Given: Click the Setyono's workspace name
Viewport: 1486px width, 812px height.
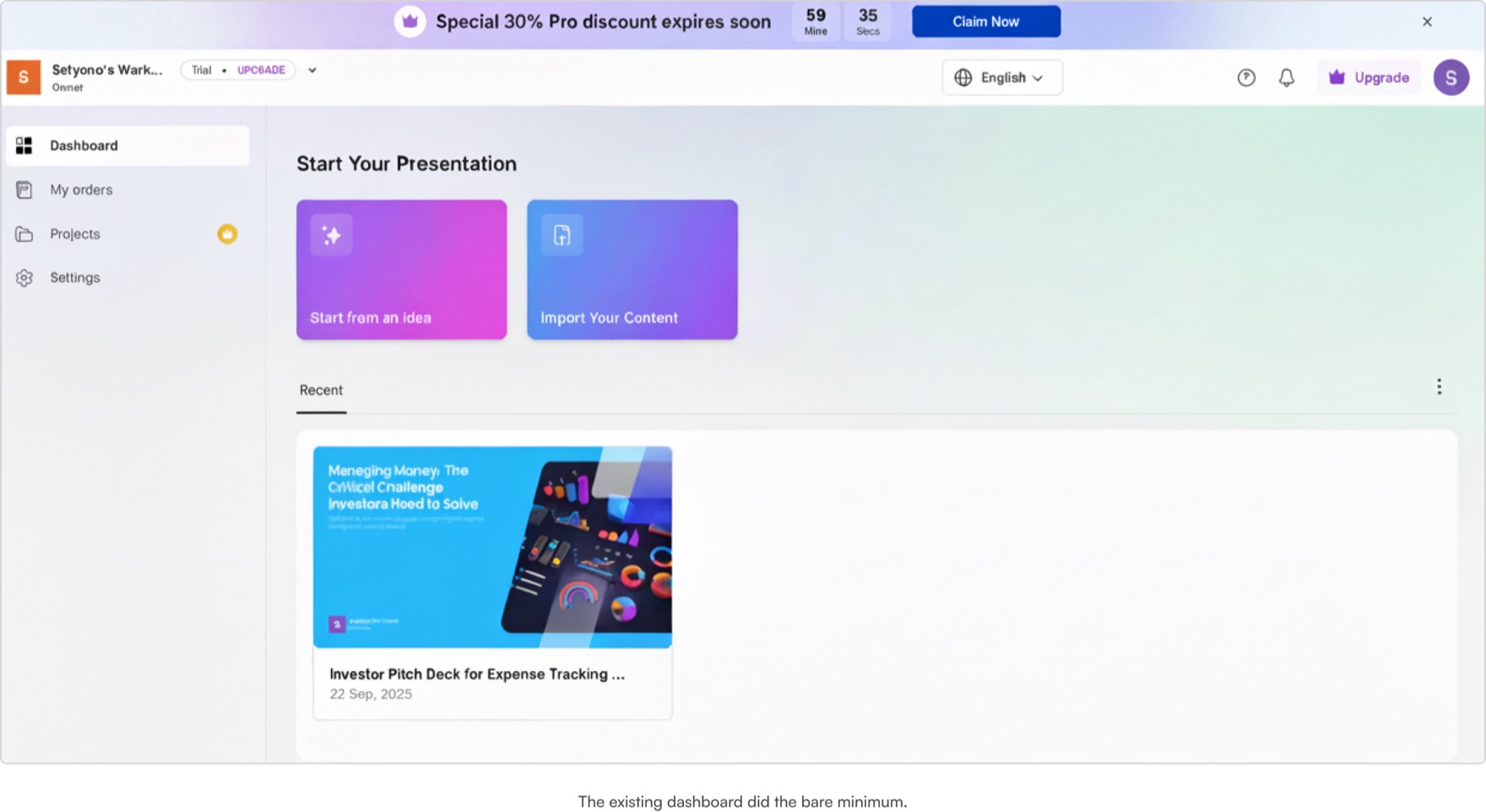Looking at the screenshot, I should click(107, 70).
